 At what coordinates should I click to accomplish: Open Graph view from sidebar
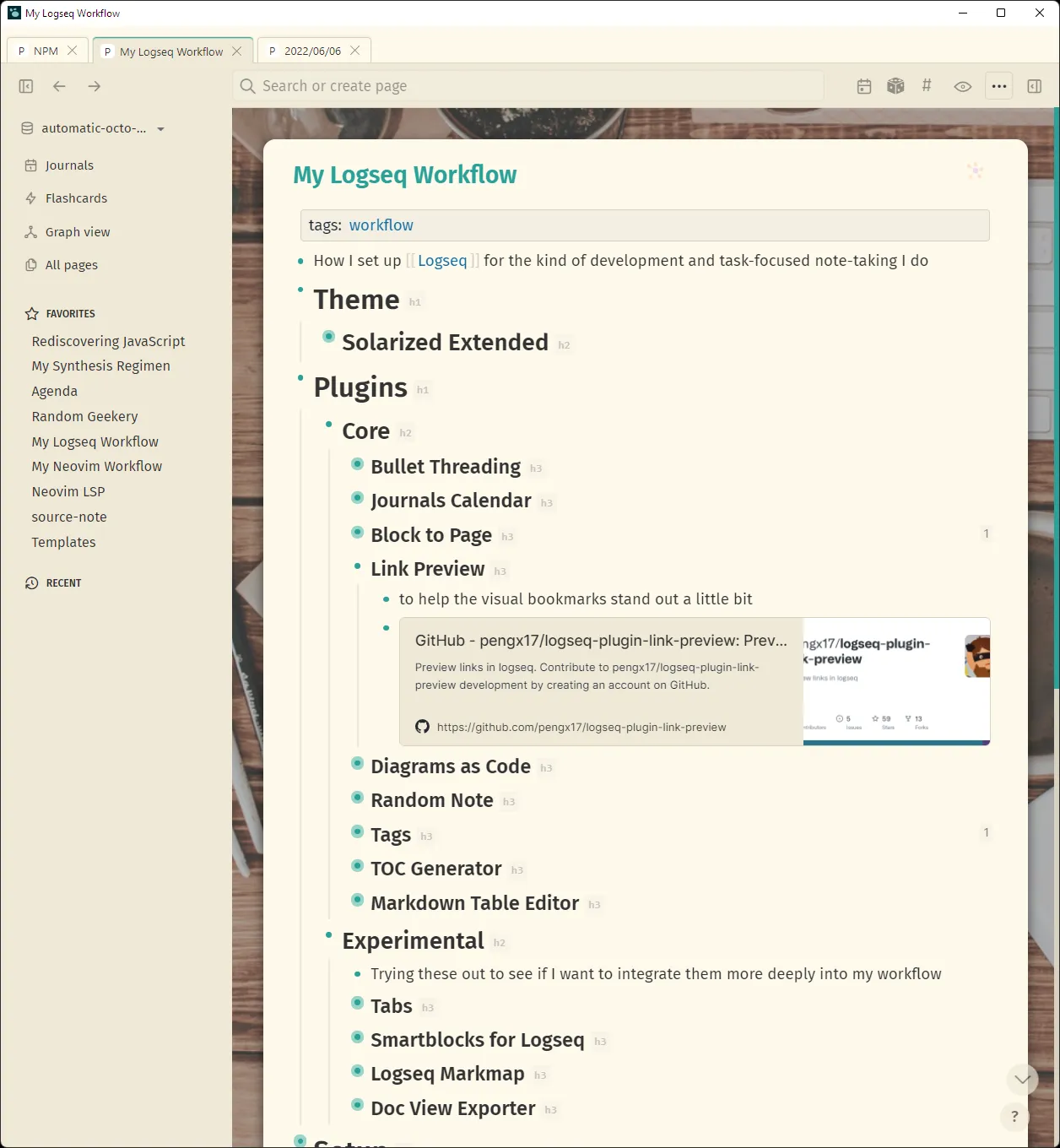click(77, 232)
